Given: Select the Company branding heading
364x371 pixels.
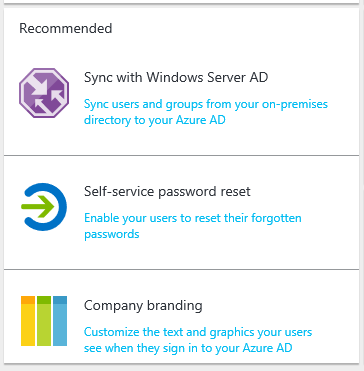Looking at the screenshot, I should coord(143,306).
